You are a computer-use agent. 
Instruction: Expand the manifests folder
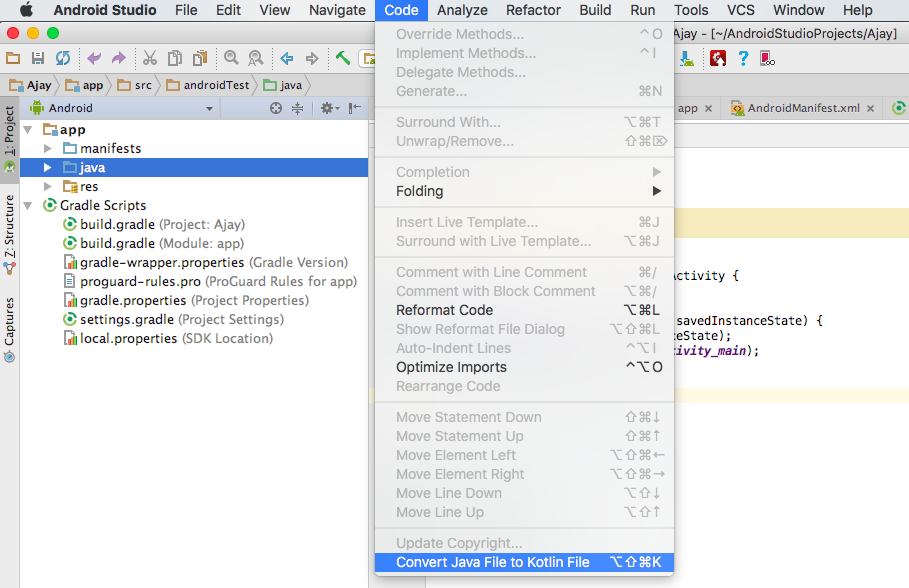[47, 148]
